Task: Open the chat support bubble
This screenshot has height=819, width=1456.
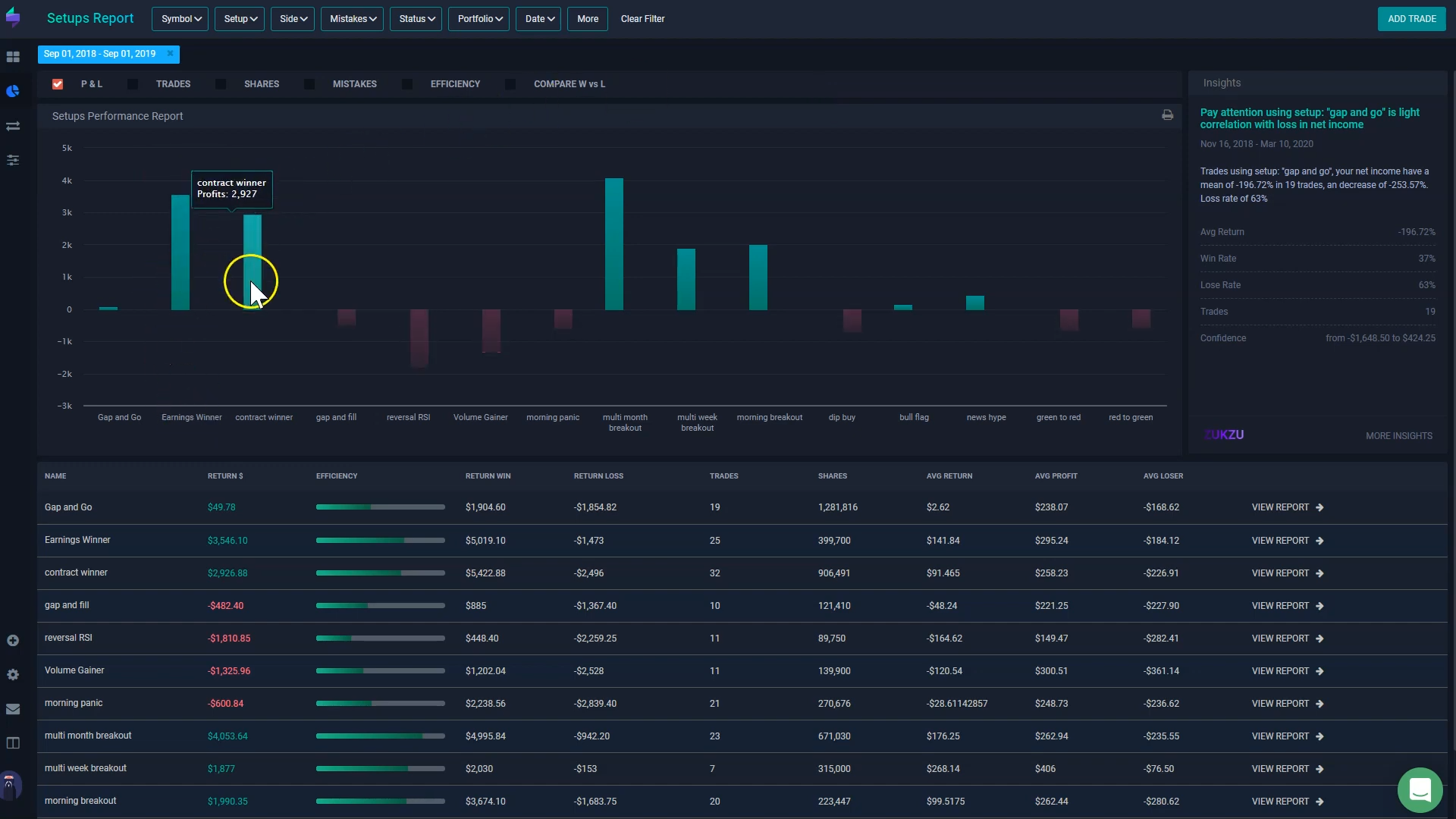Action: coord(1420,789)
